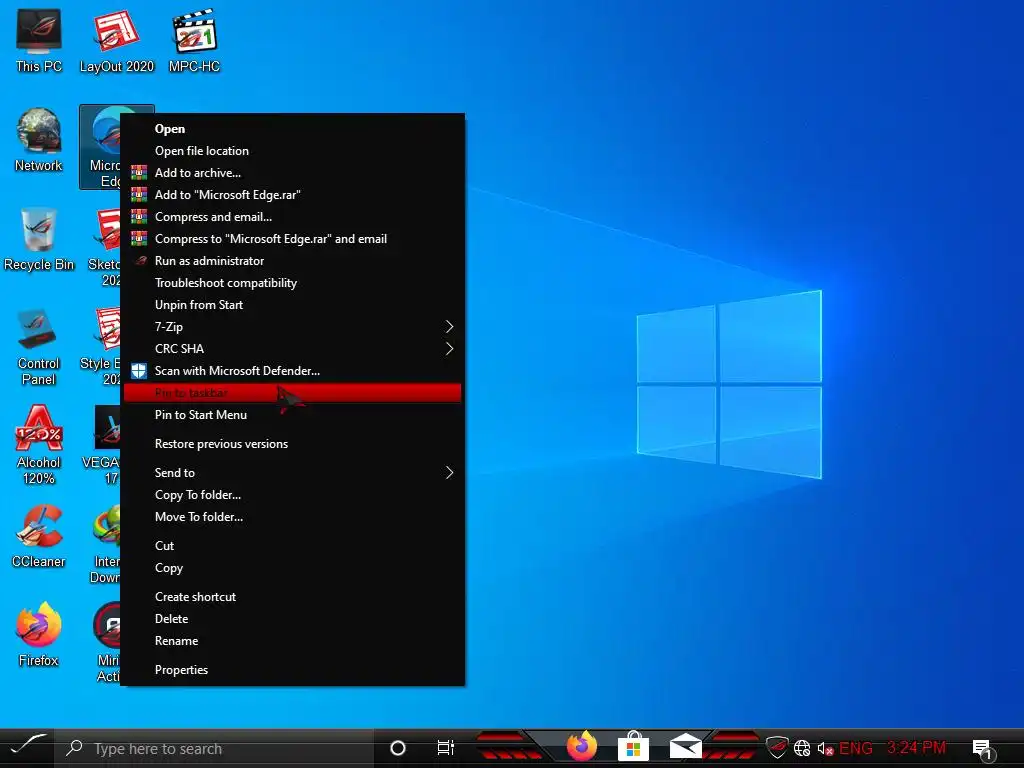
Task: Open the This PC desktop icon
Action: coord(39,41)
